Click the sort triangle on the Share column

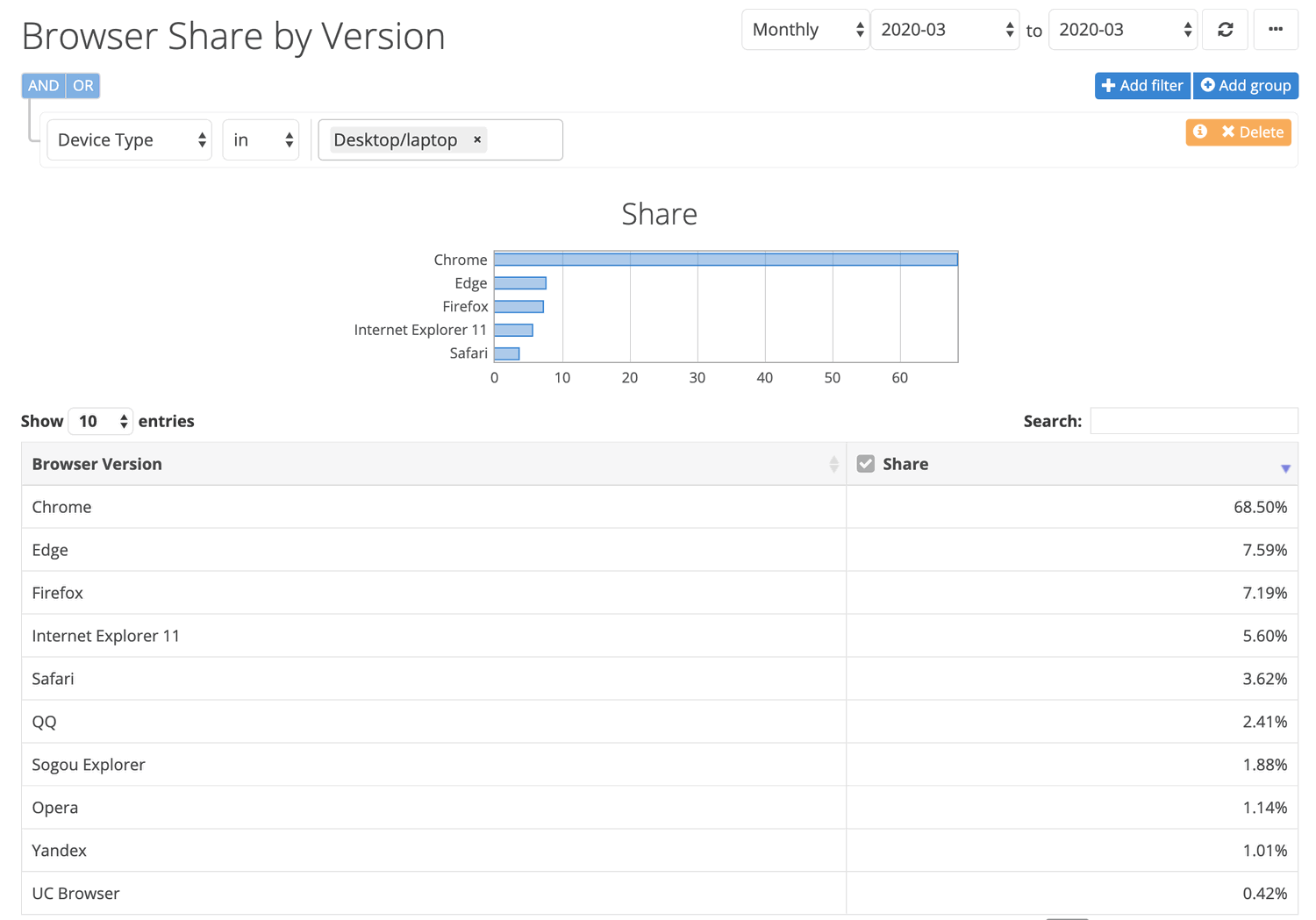point(1286,467)
